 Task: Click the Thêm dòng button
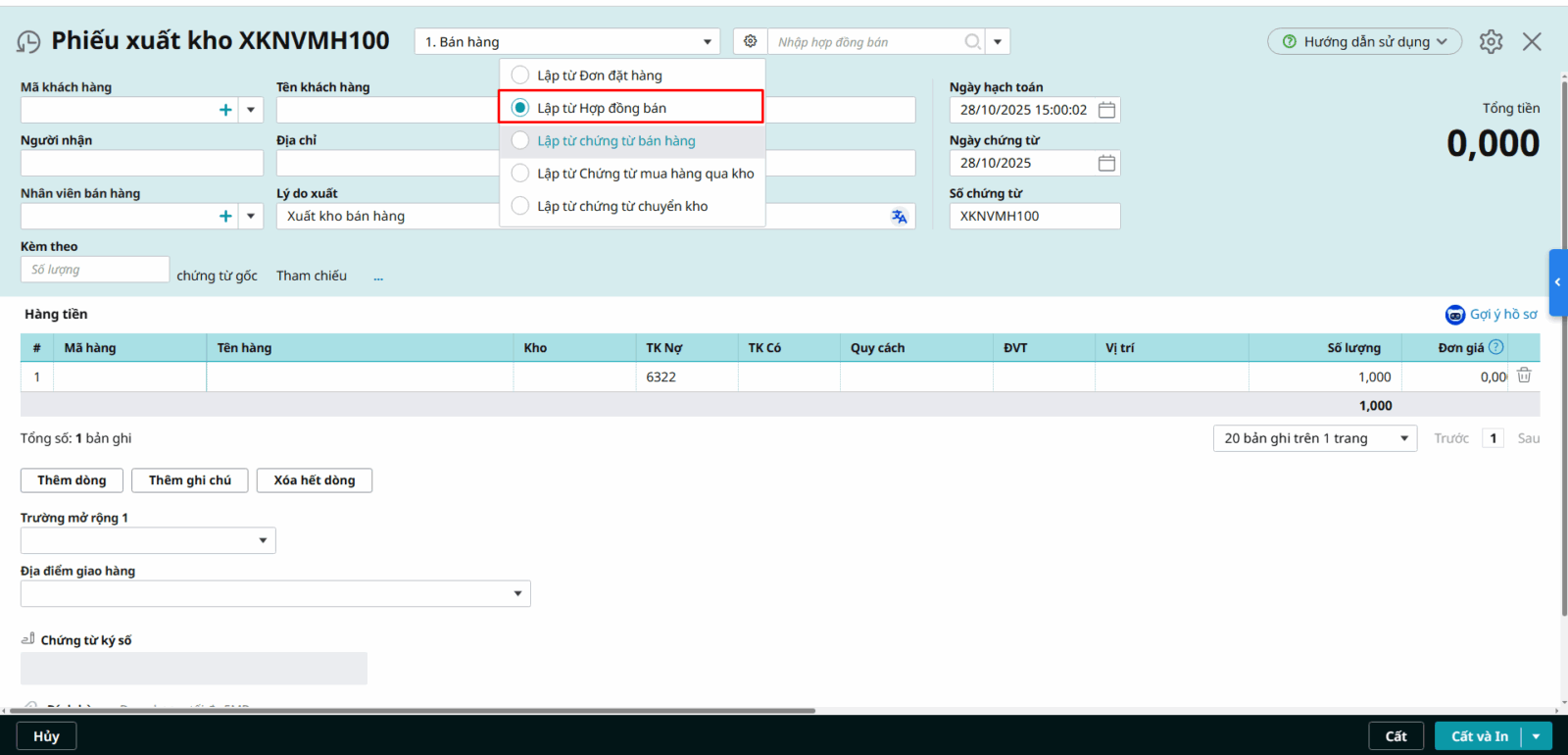click(72, 480)
